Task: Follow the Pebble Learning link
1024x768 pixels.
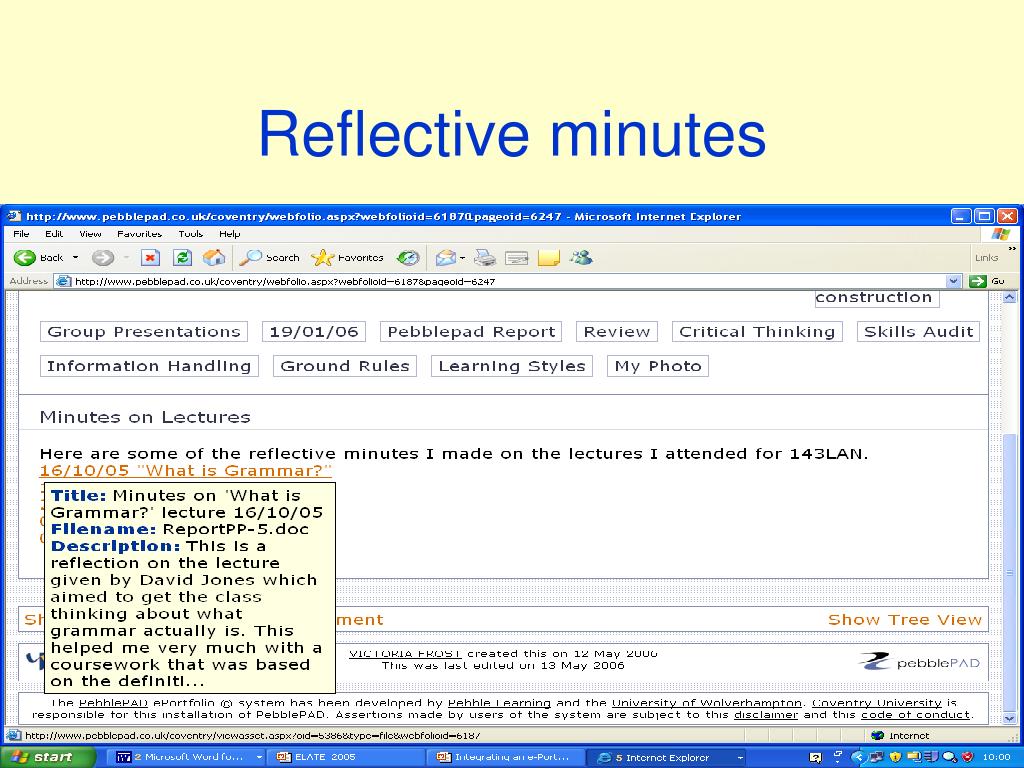Action: 499,703
